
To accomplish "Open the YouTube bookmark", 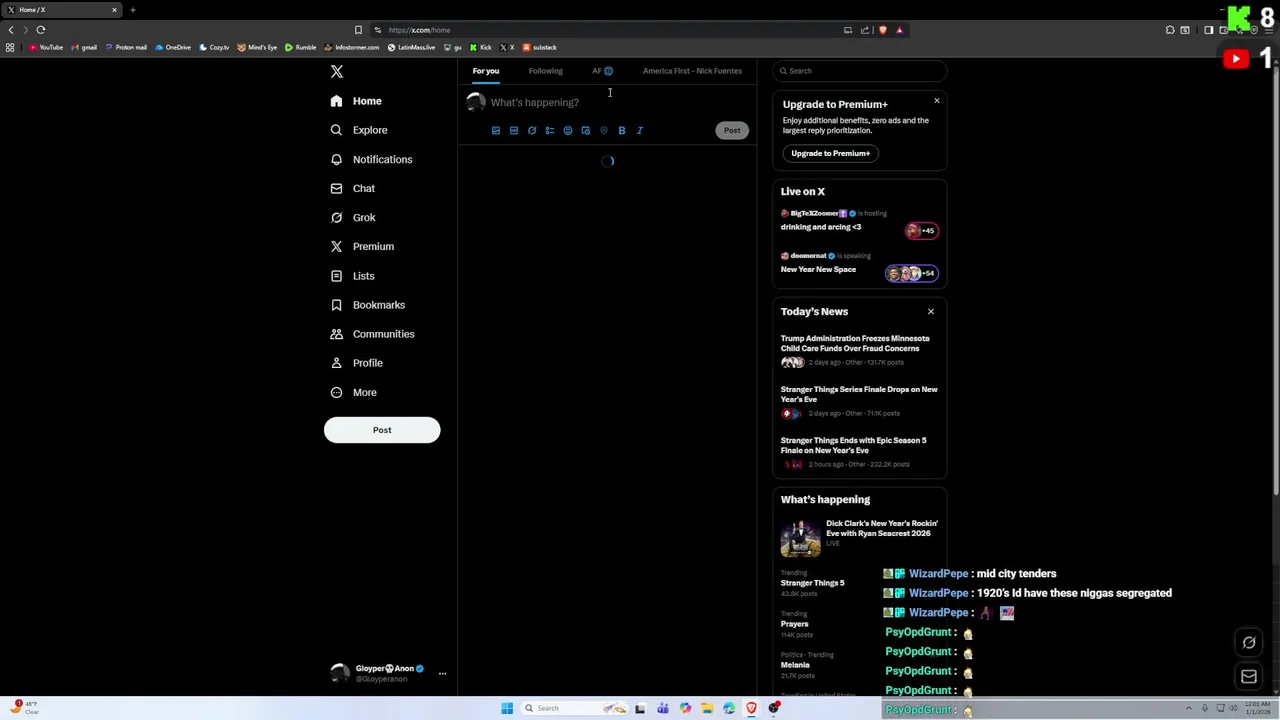I will tap(46, 47).
